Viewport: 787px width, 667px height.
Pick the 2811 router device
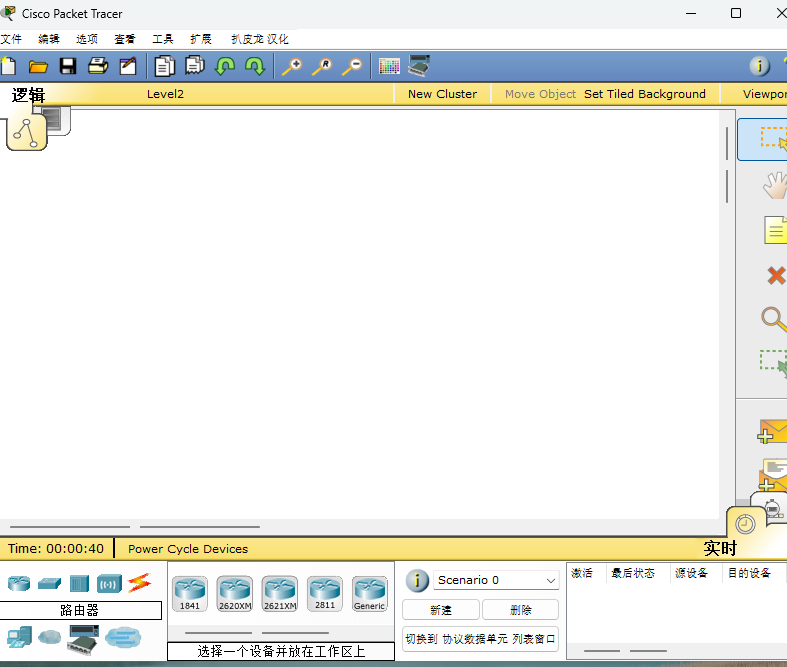pos(325,594)
